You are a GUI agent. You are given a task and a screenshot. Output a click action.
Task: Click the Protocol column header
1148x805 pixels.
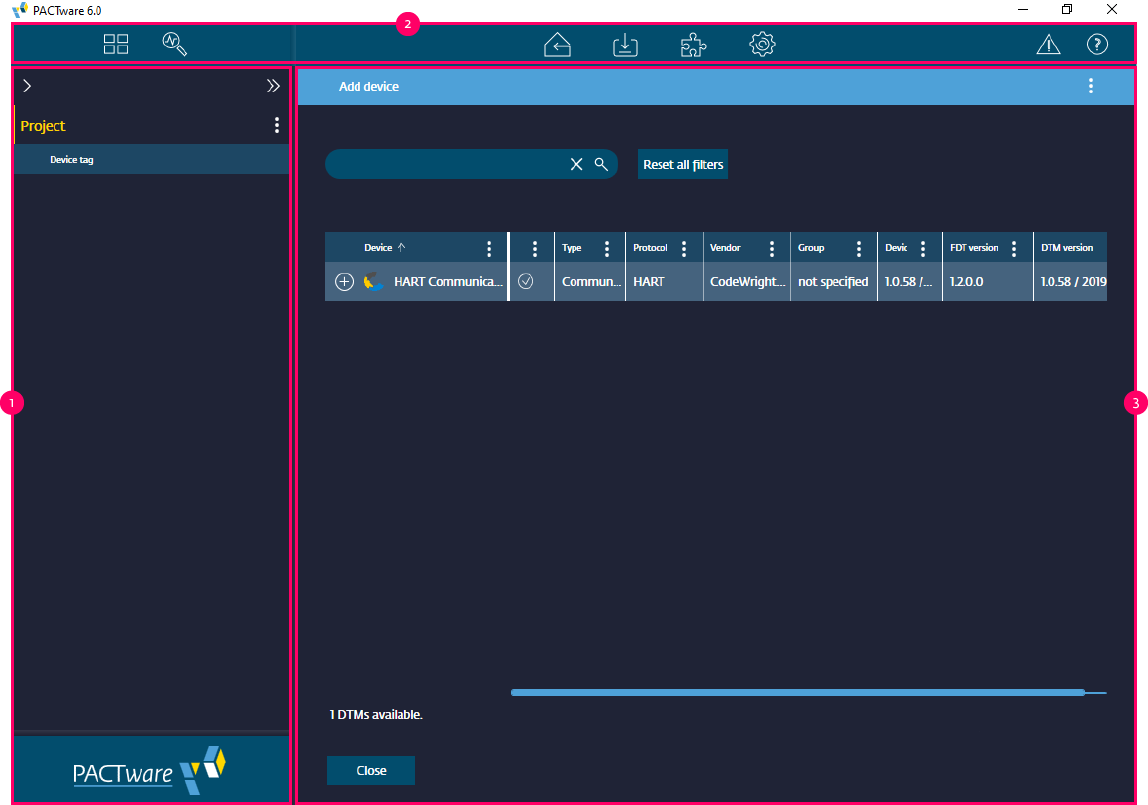pos(650,248)
